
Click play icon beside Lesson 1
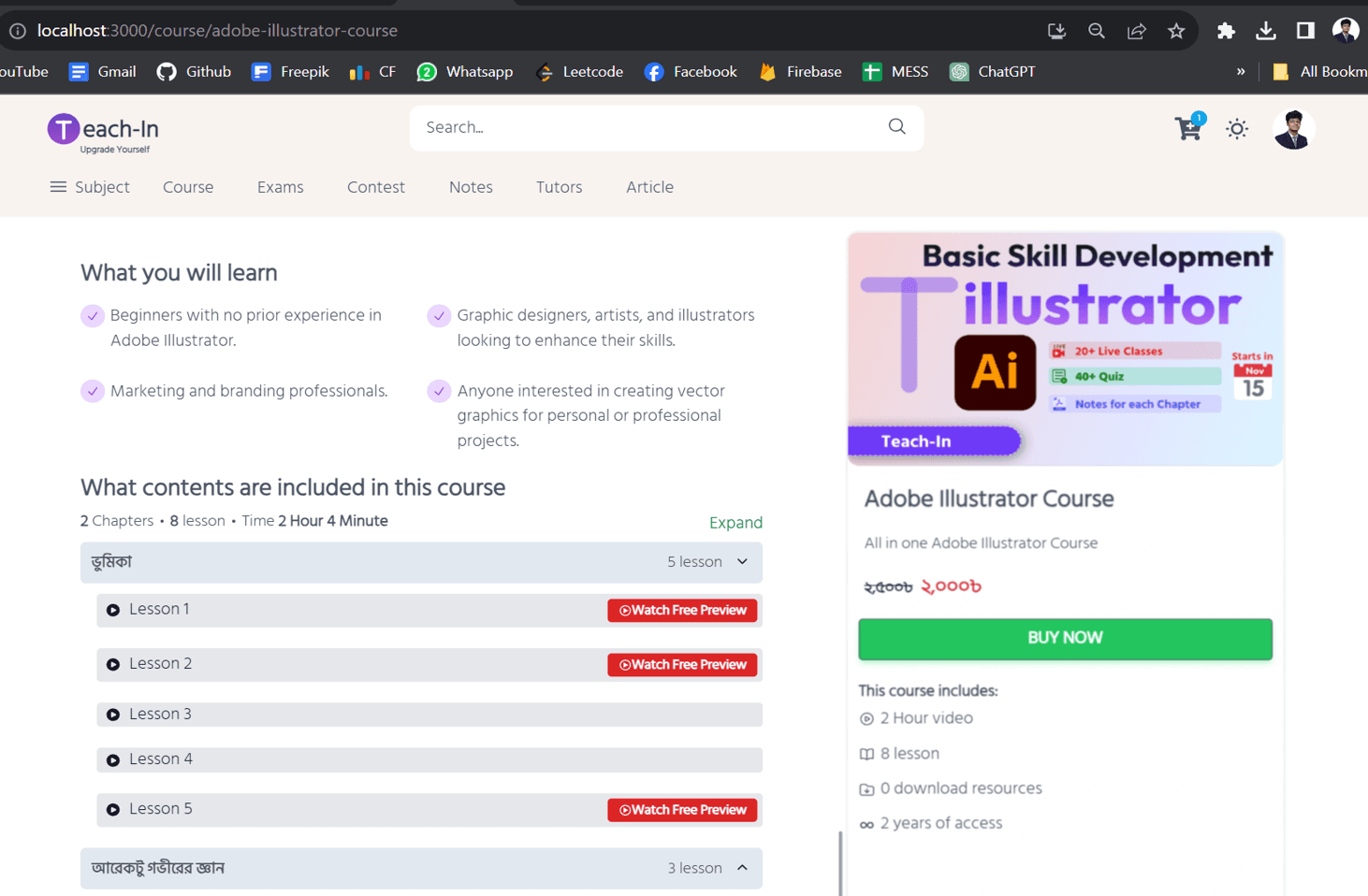point(113,611)
